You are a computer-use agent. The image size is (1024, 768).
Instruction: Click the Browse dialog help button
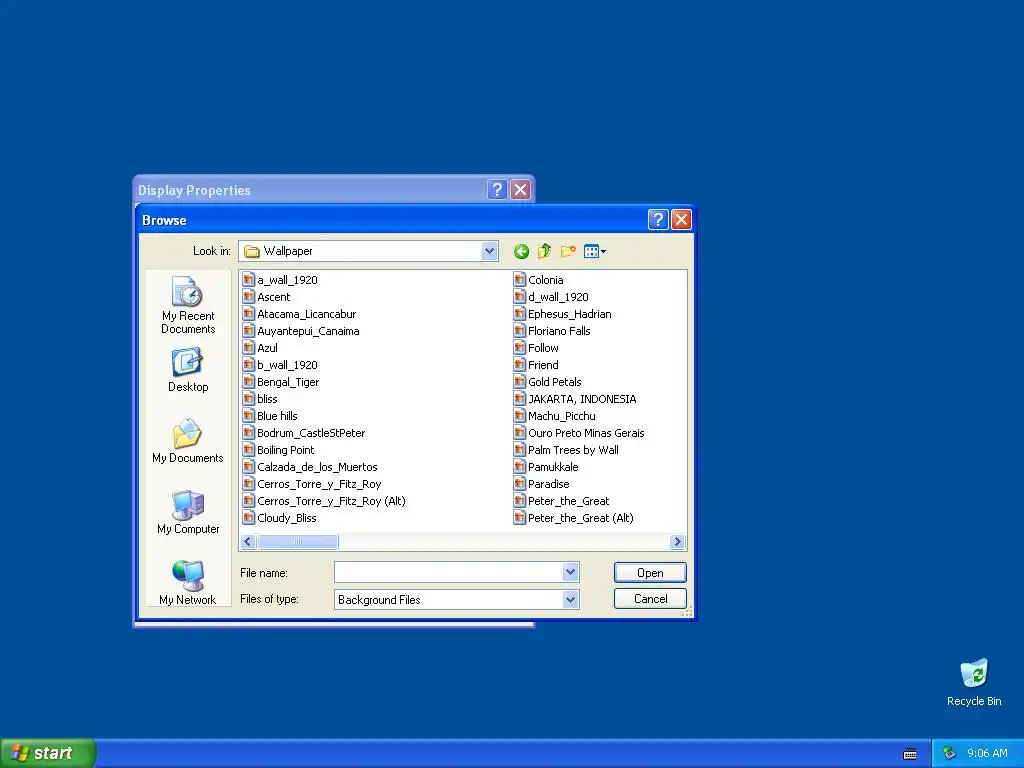coord(658,220)
